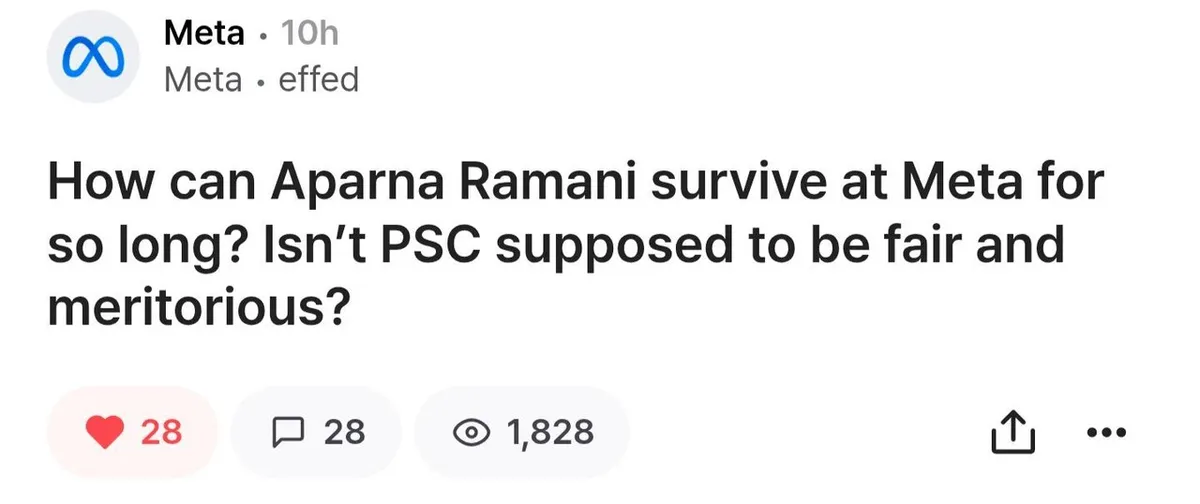The width and height of the screenshot is (1200, 504).
Task: Open the effed author profile
Action: click(x=318, y=79)
